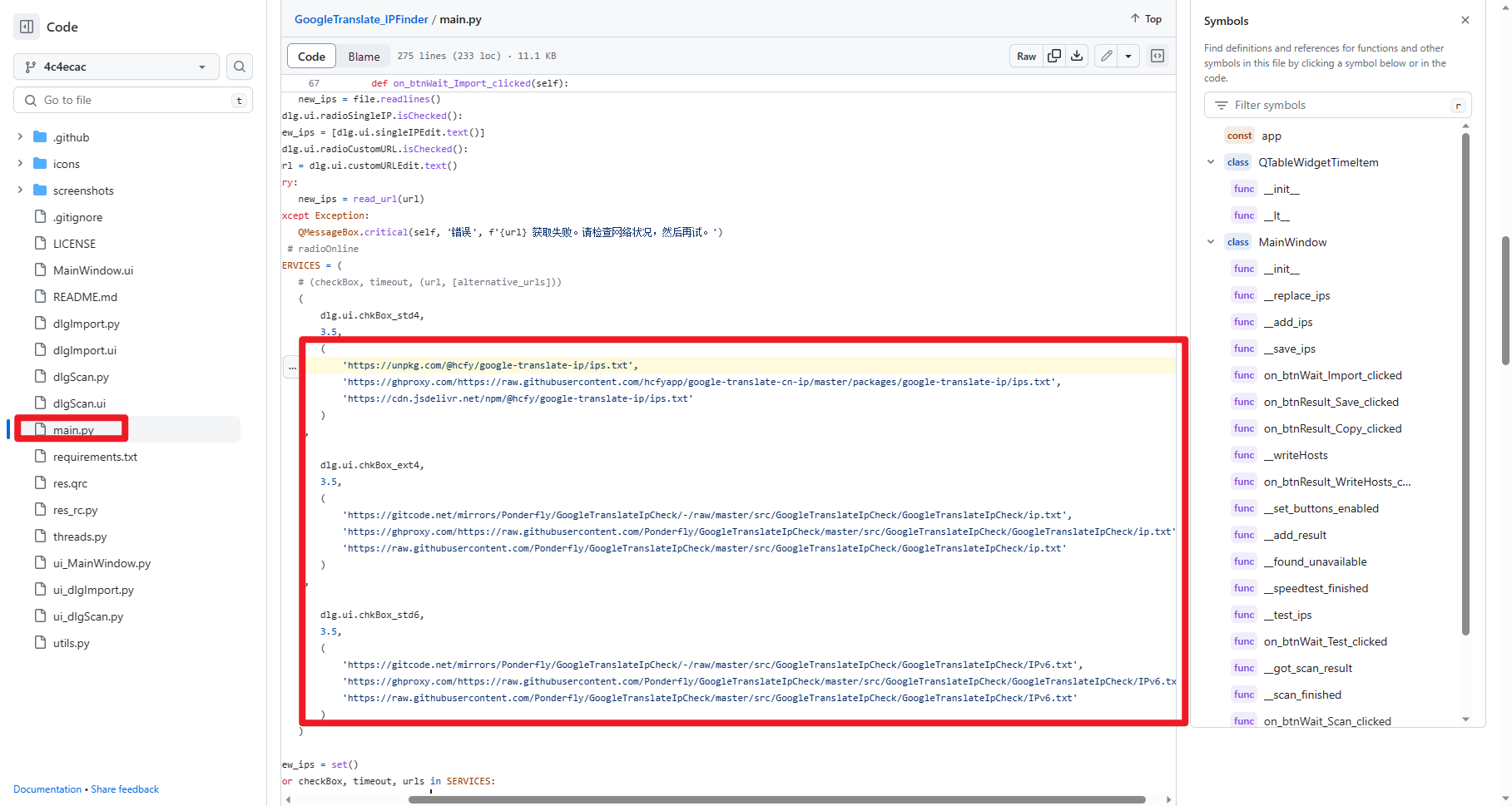Open ui_MainWindow.py file
Image resolution: width=1512 pixels, height=806 pixels.
click(x=102, y=563)
